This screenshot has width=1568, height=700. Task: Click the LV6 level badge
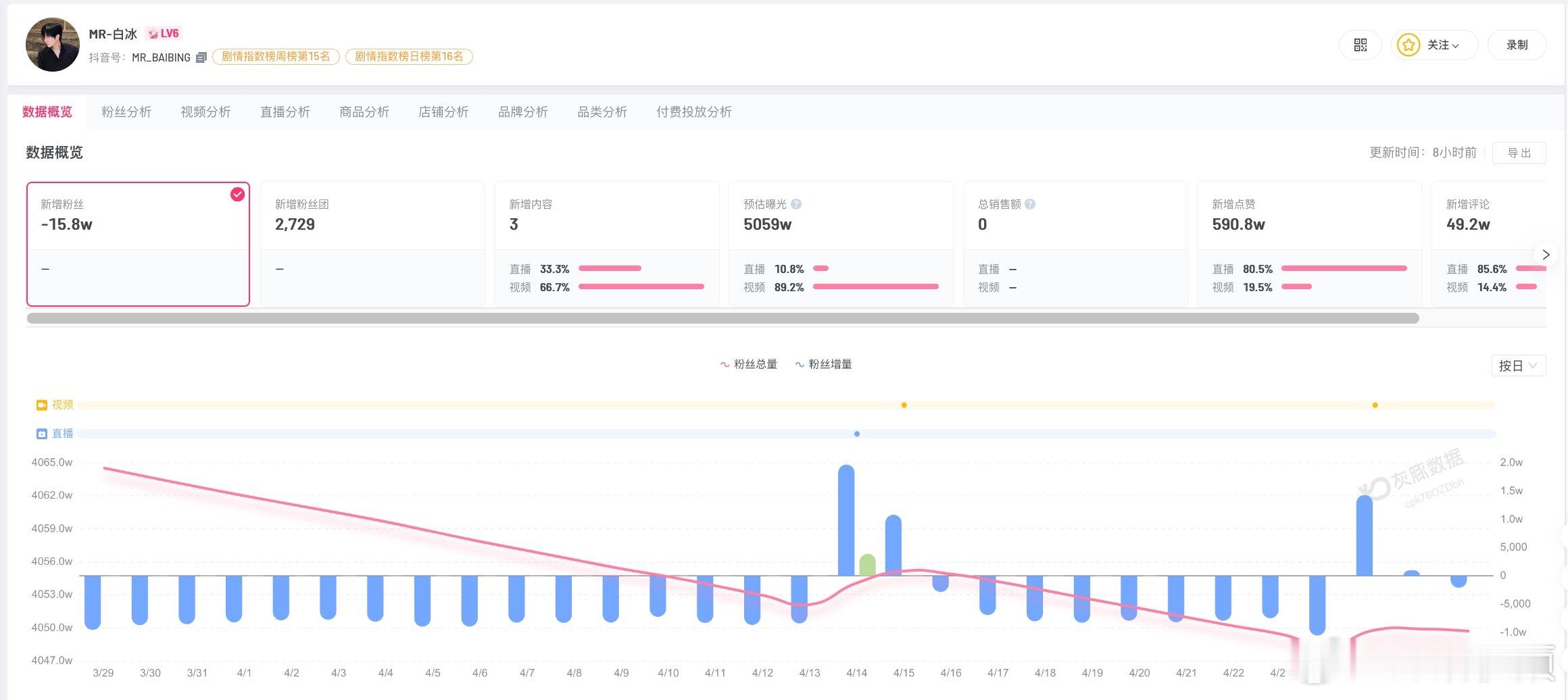[164, 34]
